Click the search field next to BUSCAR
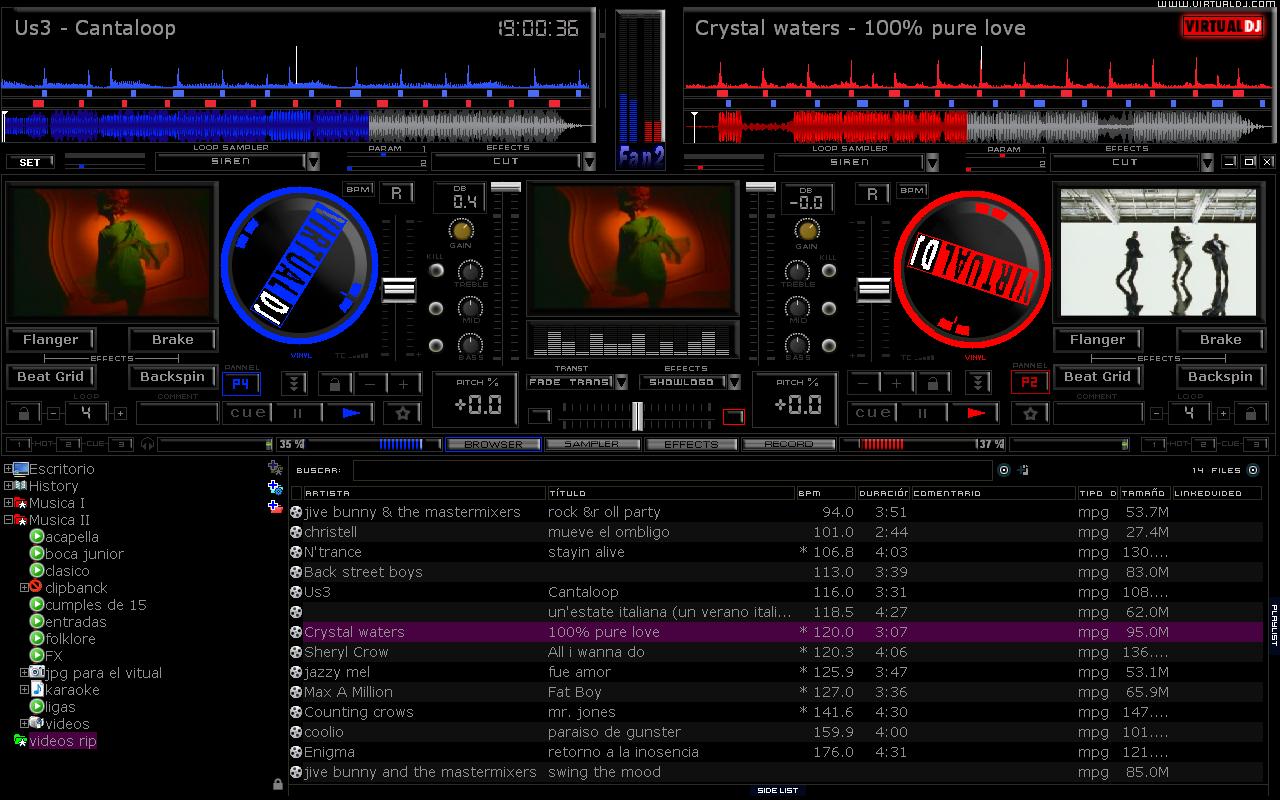 coord(672,470)
